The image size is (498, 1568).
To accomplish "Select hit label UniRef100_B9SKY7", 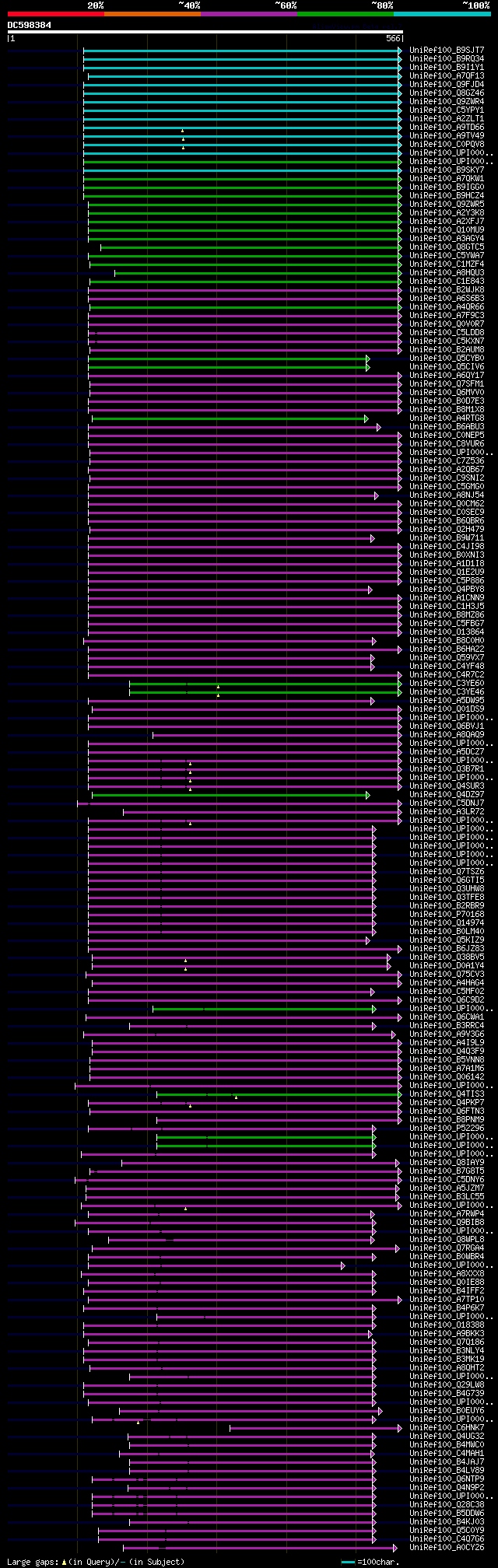I will (447, 170).
